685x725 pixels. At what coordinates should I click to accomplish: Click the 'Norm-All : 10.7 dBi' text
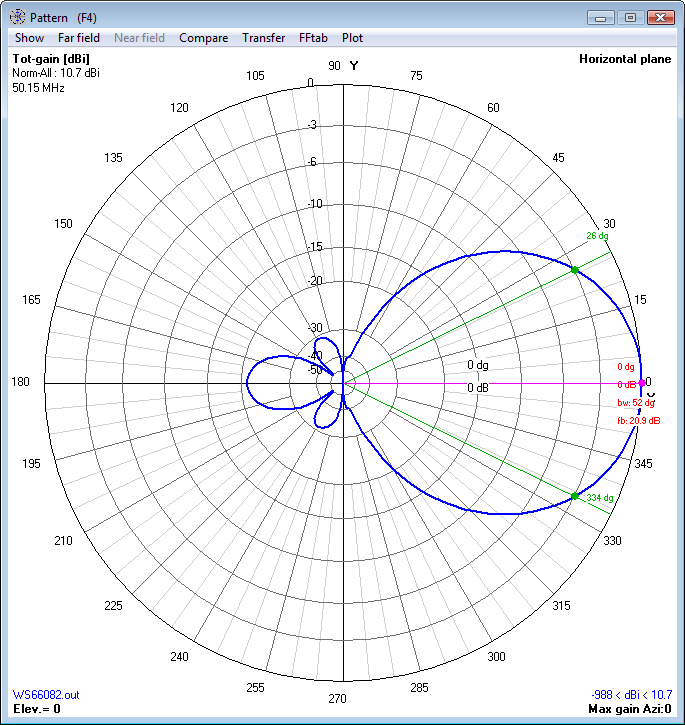(x=56, y=73)
